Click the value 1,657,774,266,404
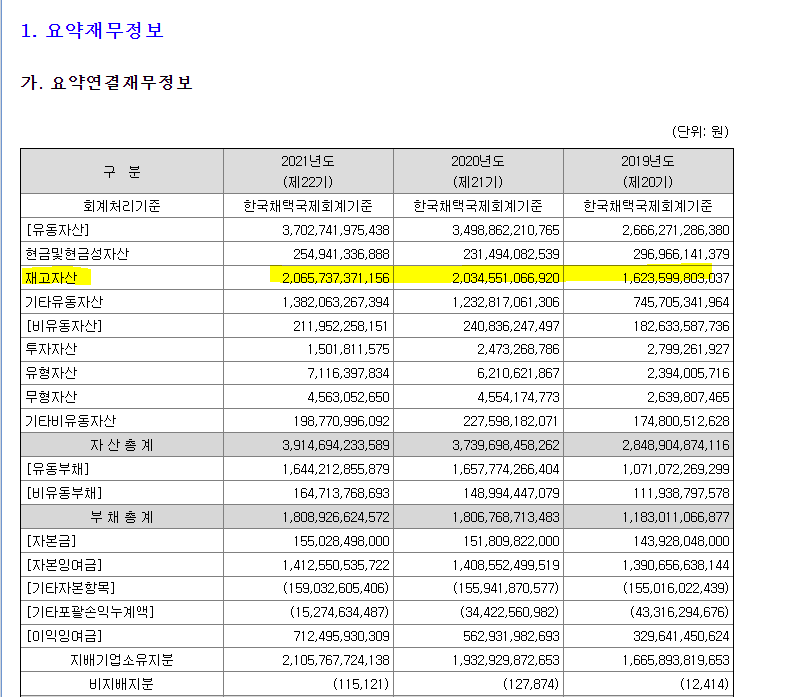The image size is (788, 697). pos(506,469)
